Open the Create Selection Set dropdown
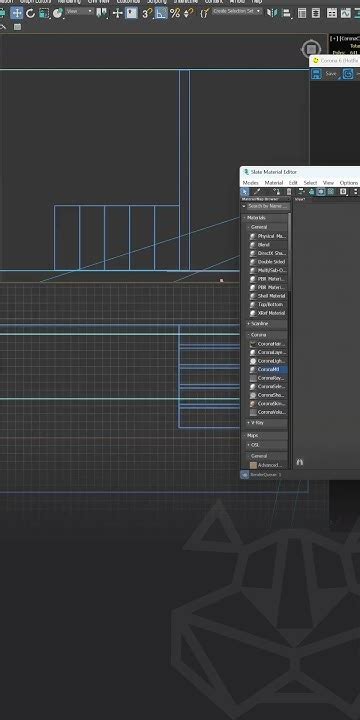Screen dimensions: 360x720 237,11
